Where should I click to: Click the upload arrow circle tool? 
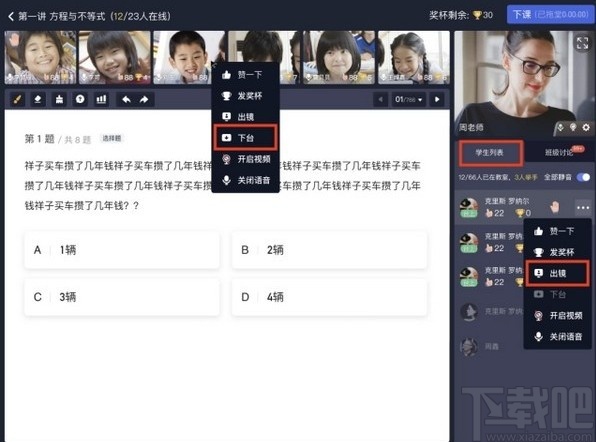click(x=80, y=100)
